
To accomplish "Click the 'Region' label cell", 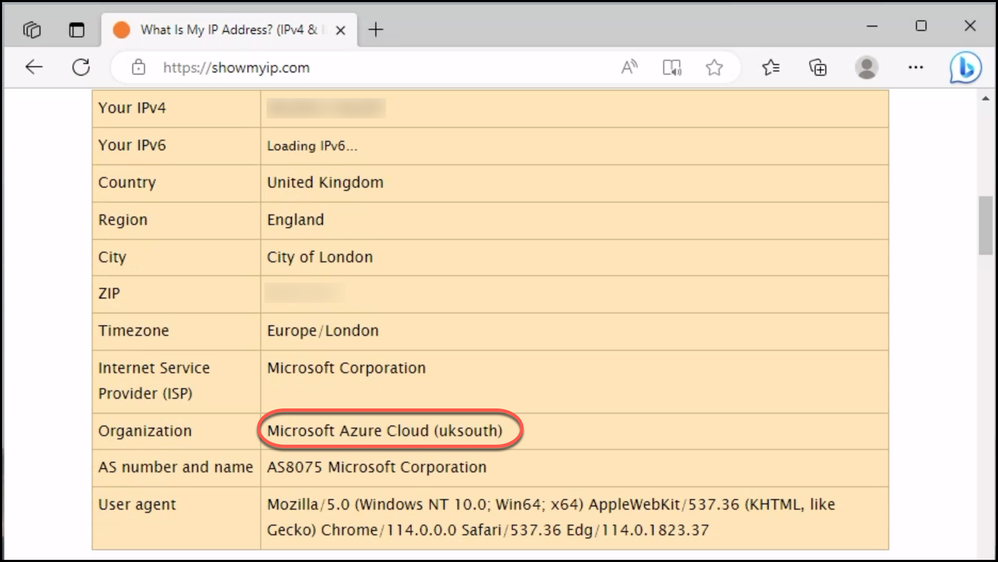I will (176, 220).
